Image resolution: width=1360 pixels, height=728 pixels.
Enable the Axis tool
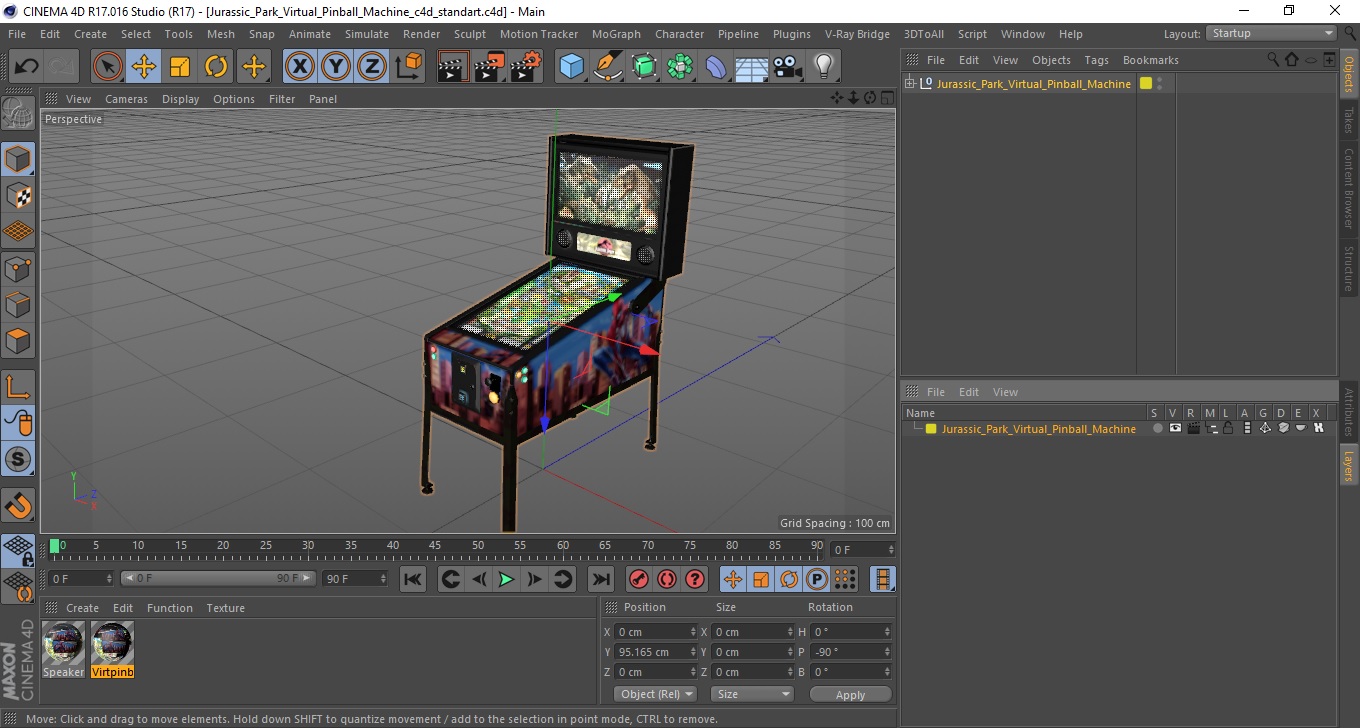(x=18, y=387)
